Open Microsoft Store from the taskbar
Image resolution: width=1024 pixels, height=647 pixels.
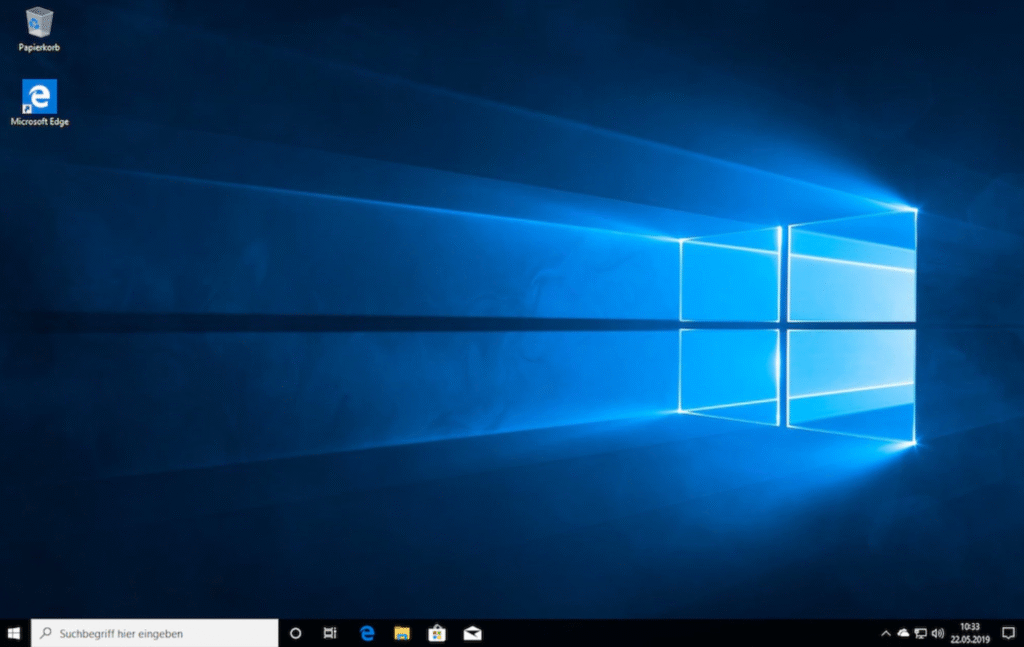coord(437,633)
